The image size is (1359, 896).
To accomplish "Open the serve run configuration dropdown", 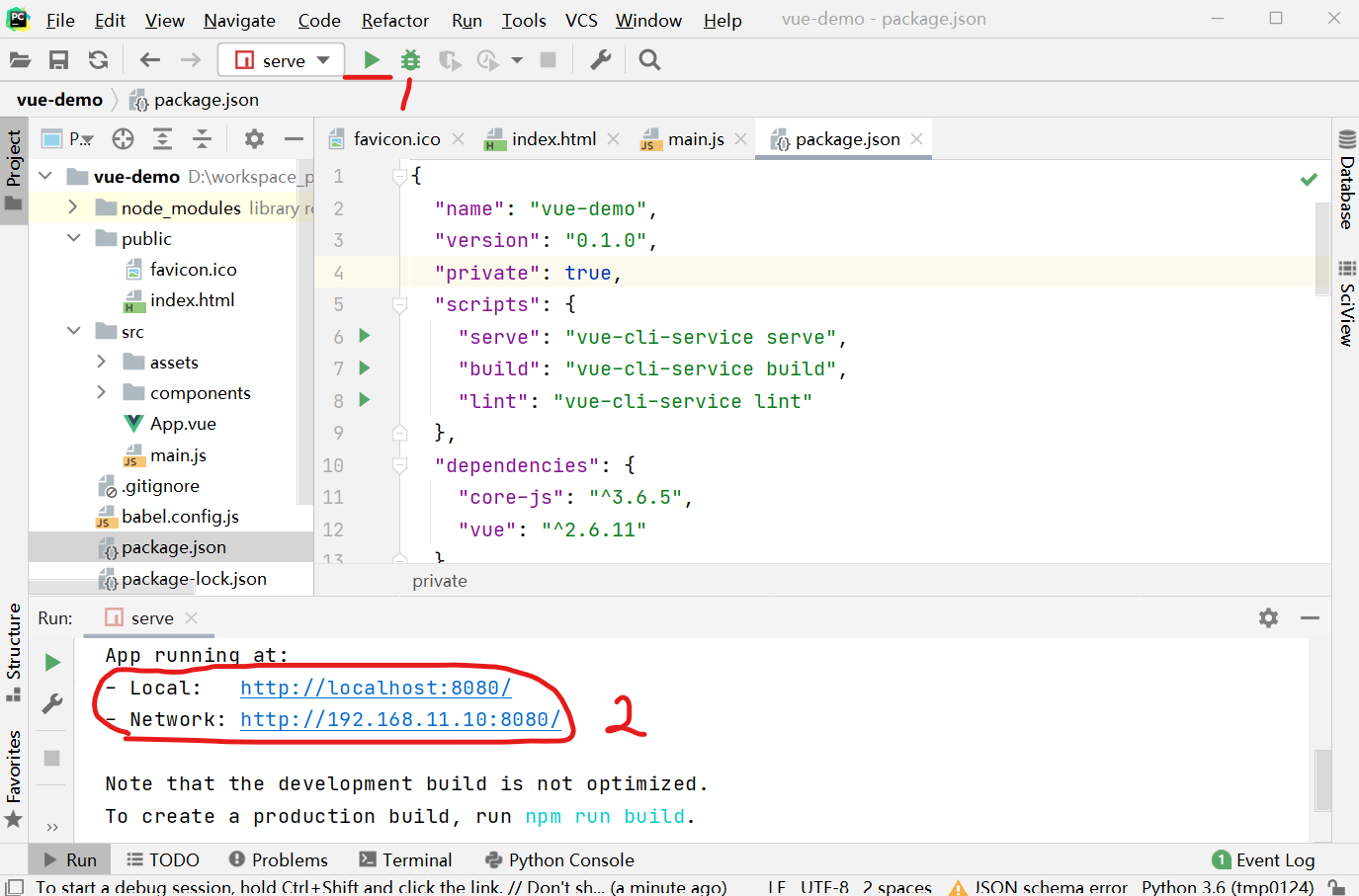I will coord(281,60).
